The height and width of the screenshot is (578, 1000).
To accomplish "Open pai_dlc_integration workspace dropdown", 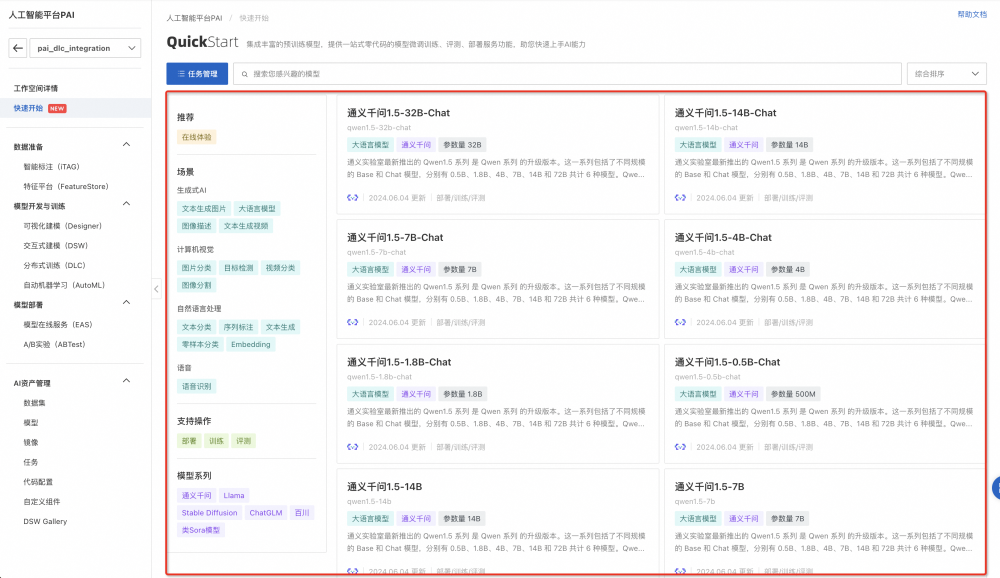I will click(x=85, y=48).
